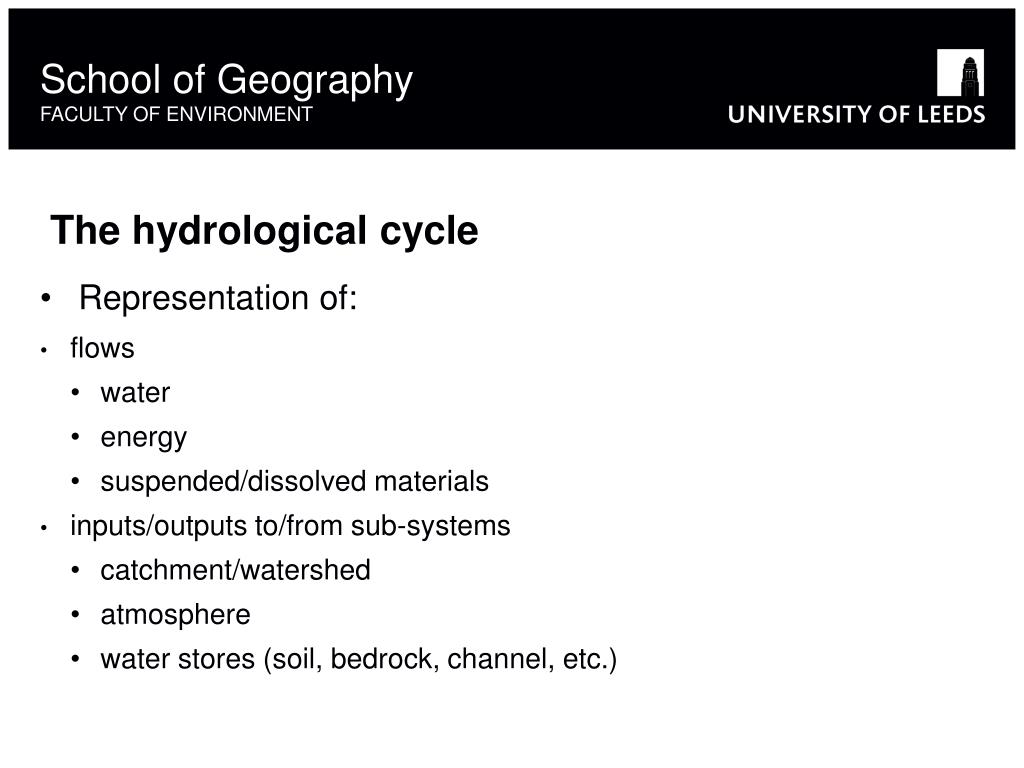Click the Representation of: bullet text
1024x768 pixels.
tap(217, 298)
